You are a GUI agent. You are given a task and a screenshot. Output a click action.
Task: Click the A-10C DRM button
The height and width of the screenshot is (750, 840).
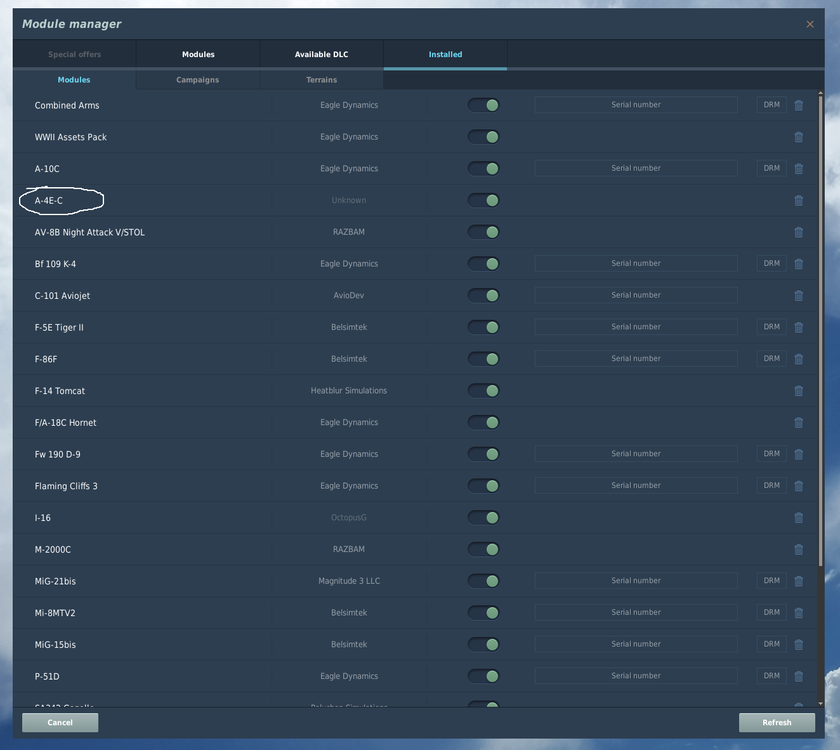point(771,168)
